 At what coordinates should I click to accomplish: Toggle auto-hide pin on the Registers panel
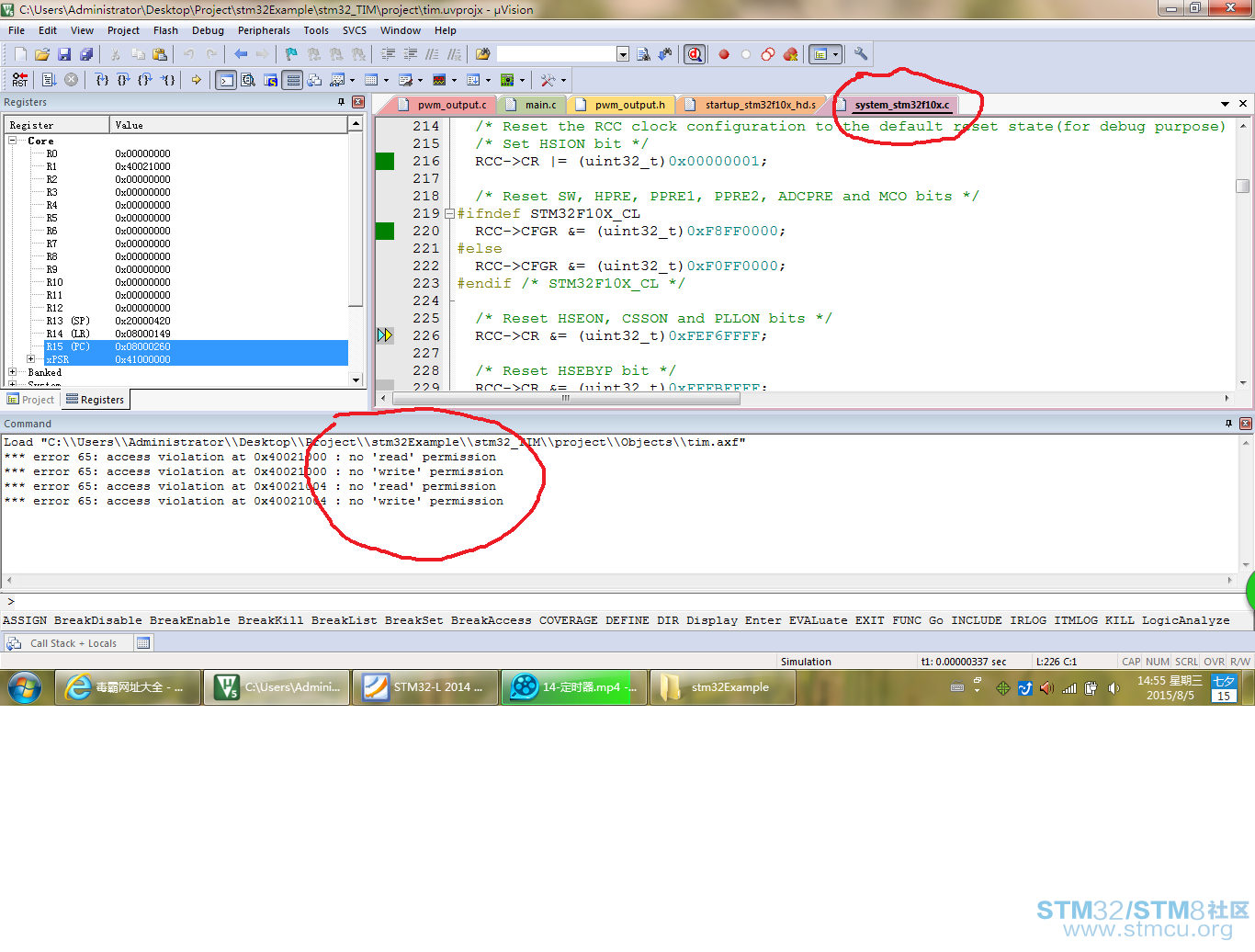(341, 102)
